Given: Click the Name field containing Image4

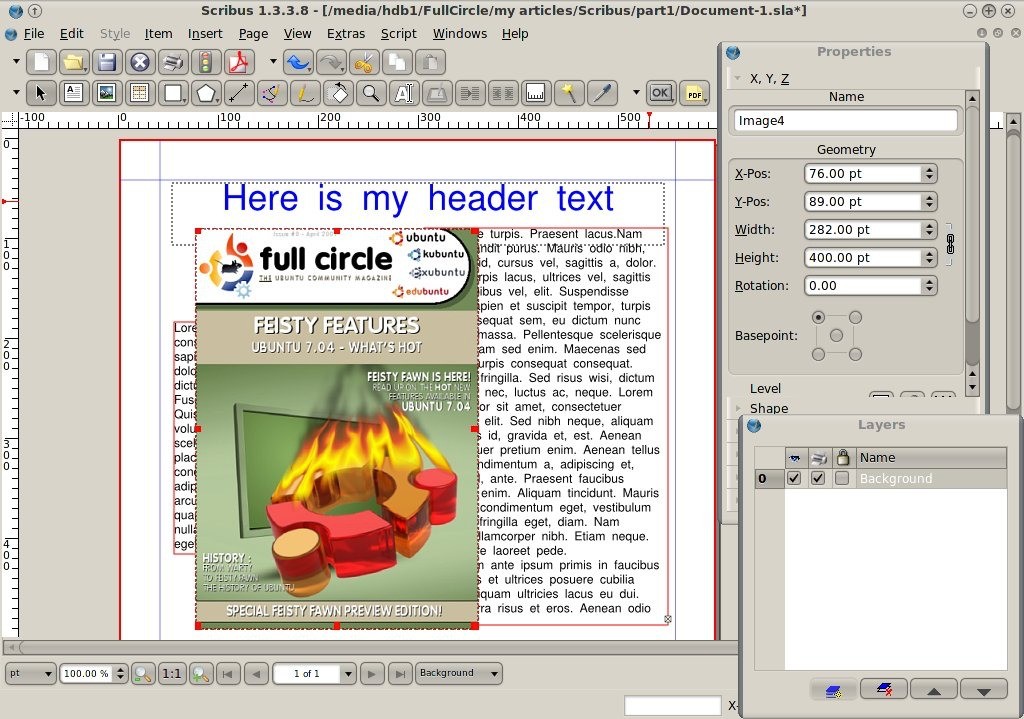Looking at the screenshot, I should coord(846,121).
